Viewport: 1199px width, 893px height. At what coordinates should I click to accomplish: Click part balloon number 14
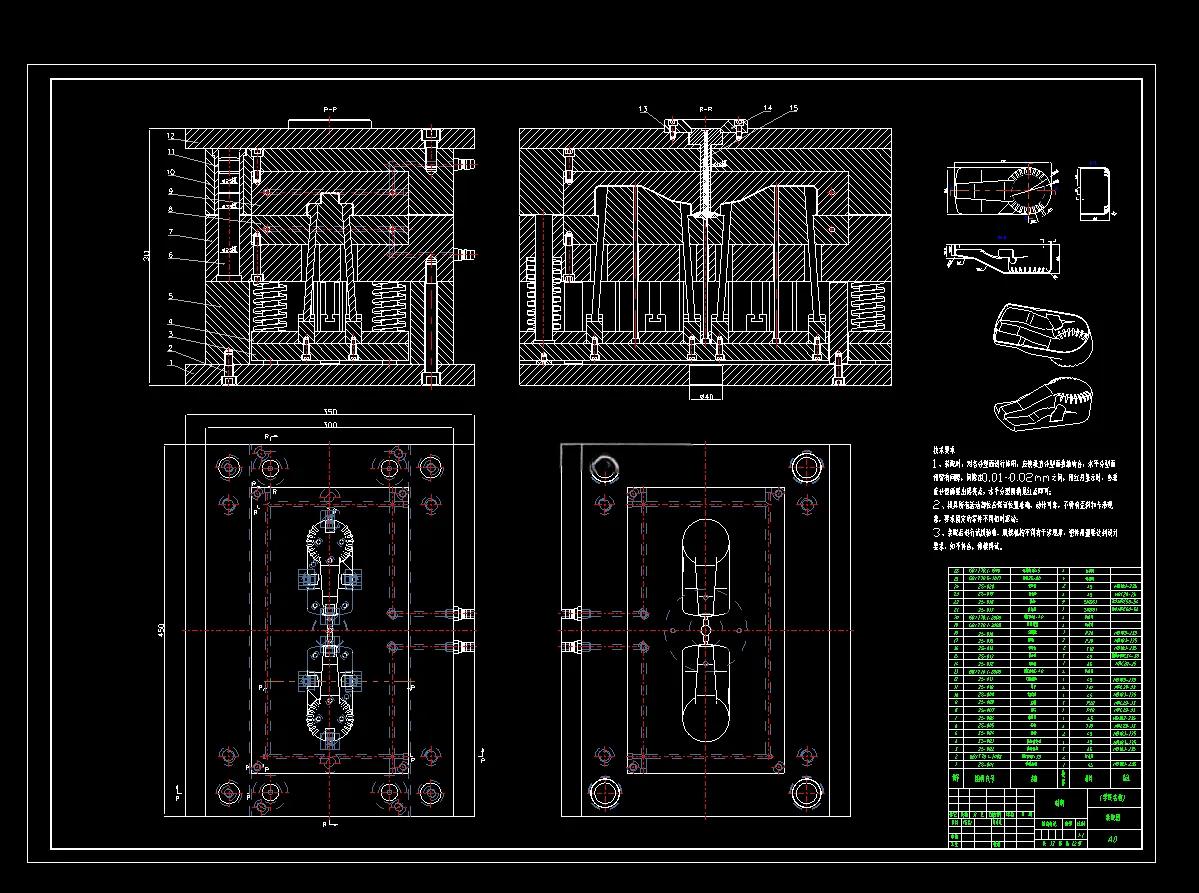click(x=768, y=109)
